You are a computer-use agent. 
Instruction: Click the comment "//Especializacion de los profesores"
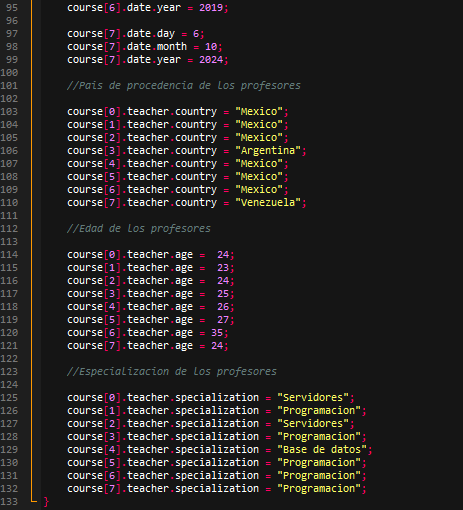pos(172,372)
